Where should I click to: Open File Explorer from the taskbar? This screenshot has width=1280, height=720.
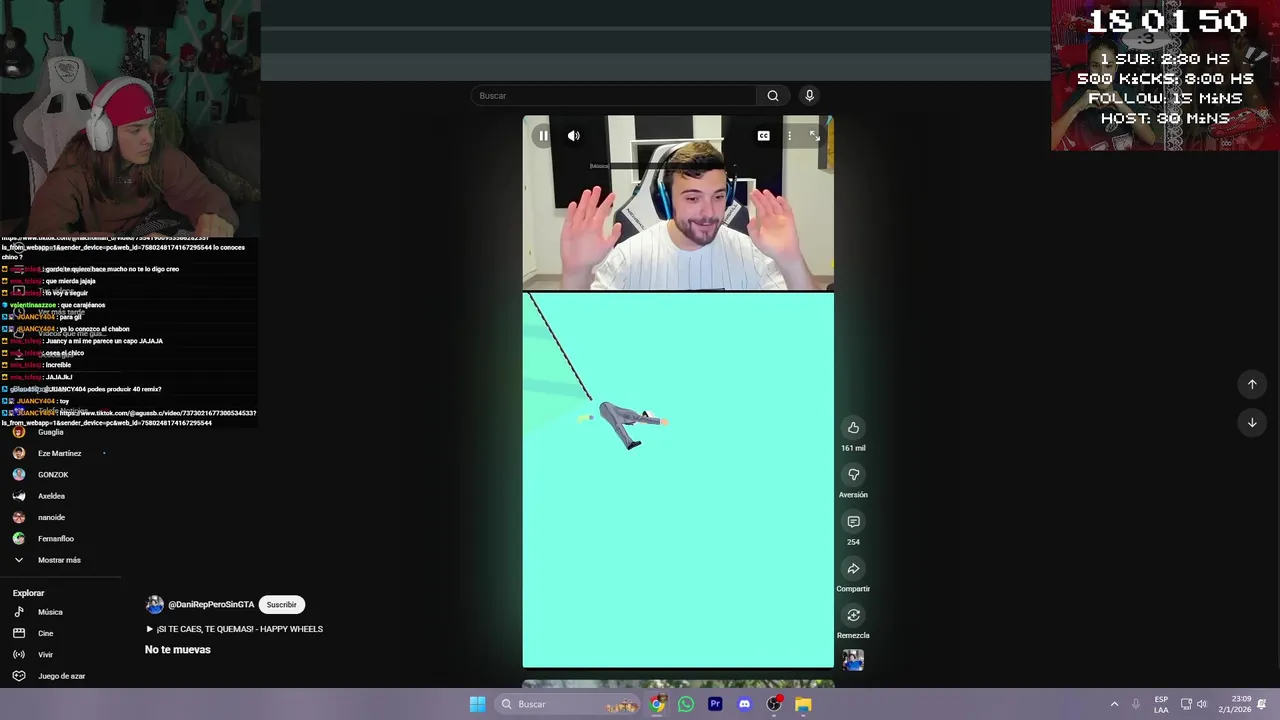tap(803, 704)
